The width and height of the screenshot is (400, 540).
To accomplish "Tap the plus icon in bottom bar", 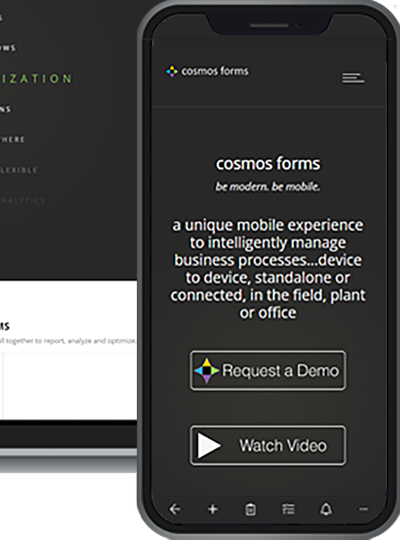I will [213, 509].
